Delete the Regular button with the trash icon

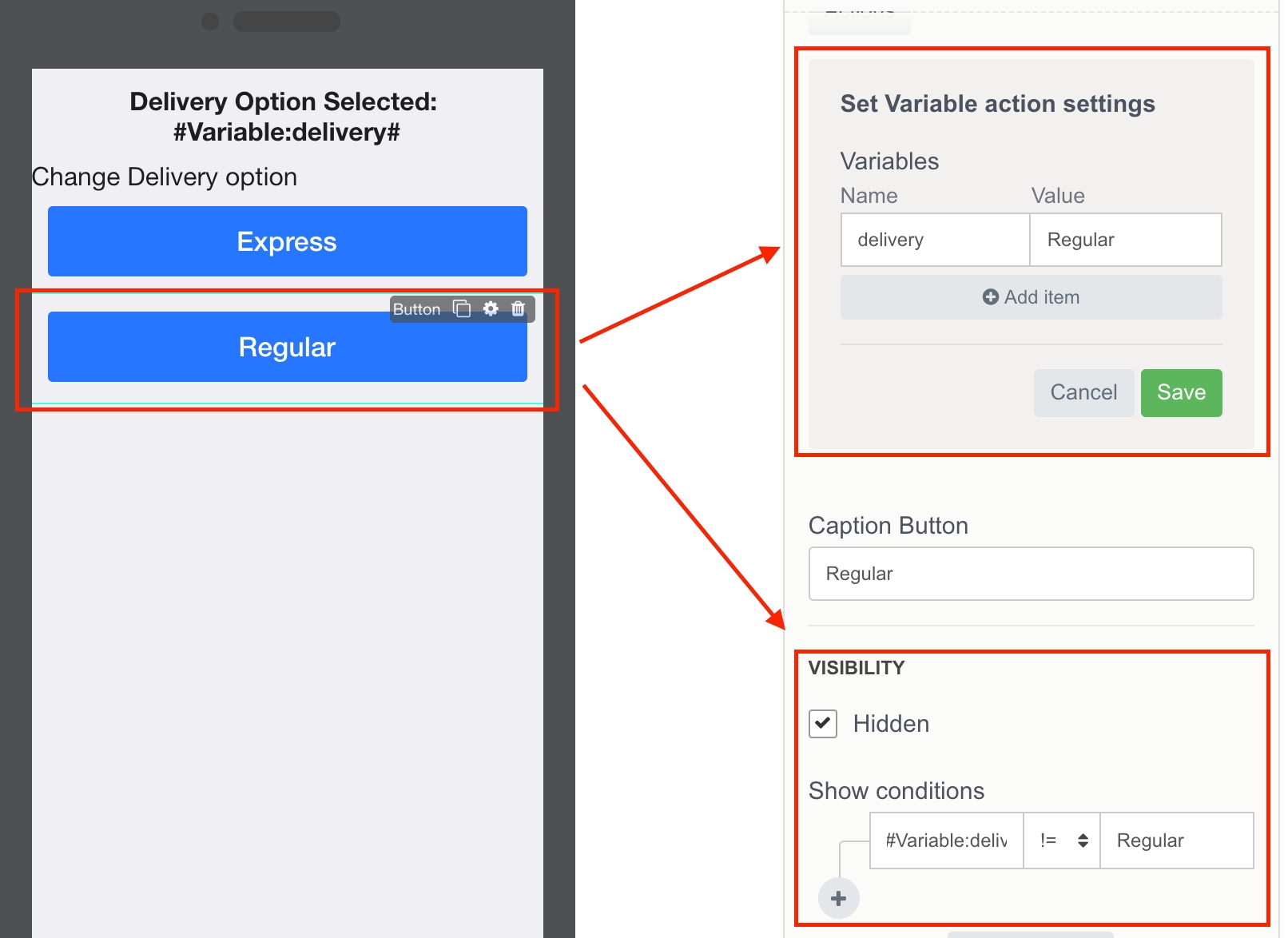tap(518, 308)
